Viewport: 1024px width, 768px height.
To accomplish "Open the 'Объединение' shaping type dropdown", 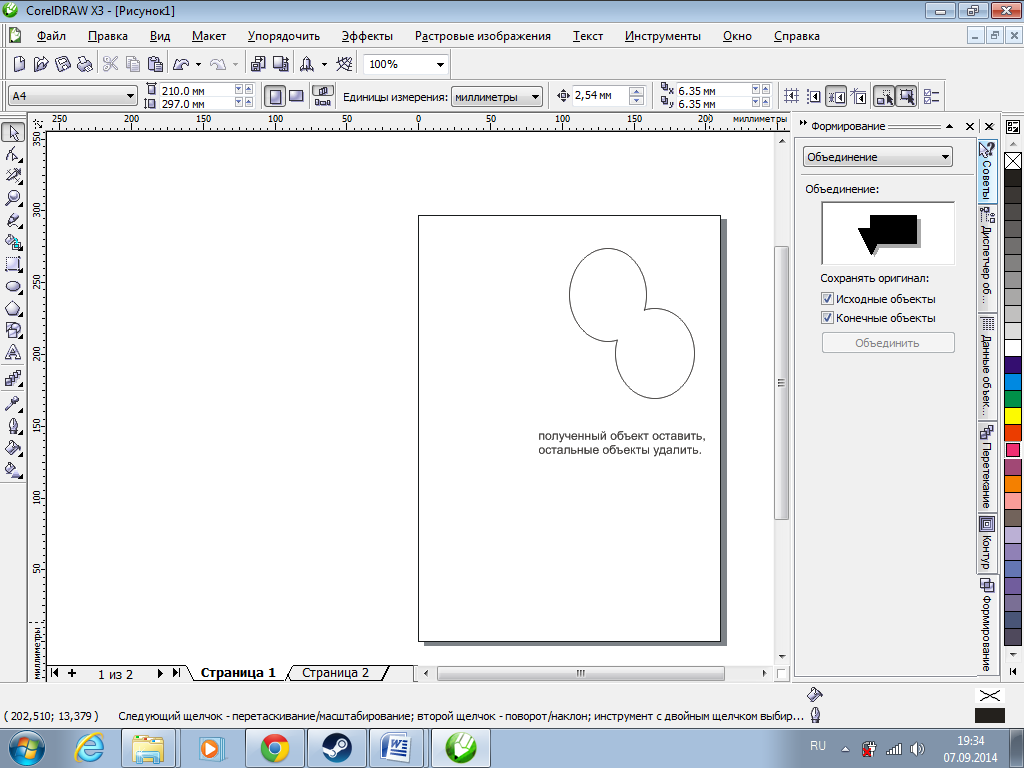I will [x=945, y=157].
